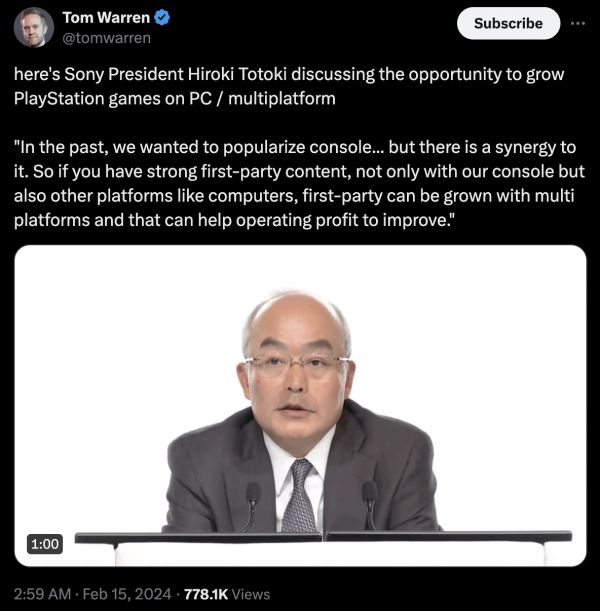Open the three-dot more options menu
The image size is (600, 611).
coord(577,23)
